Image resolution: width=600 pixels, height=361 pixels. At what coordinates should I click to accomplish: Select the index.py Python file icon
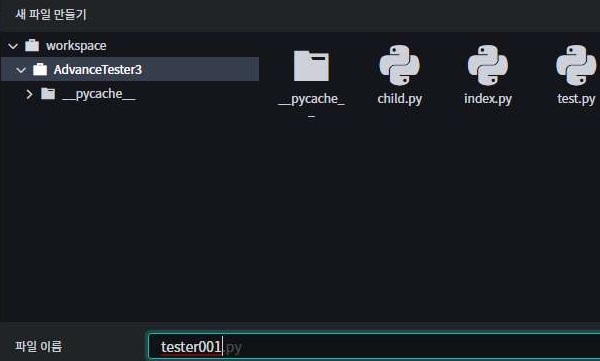coord(488,65)
